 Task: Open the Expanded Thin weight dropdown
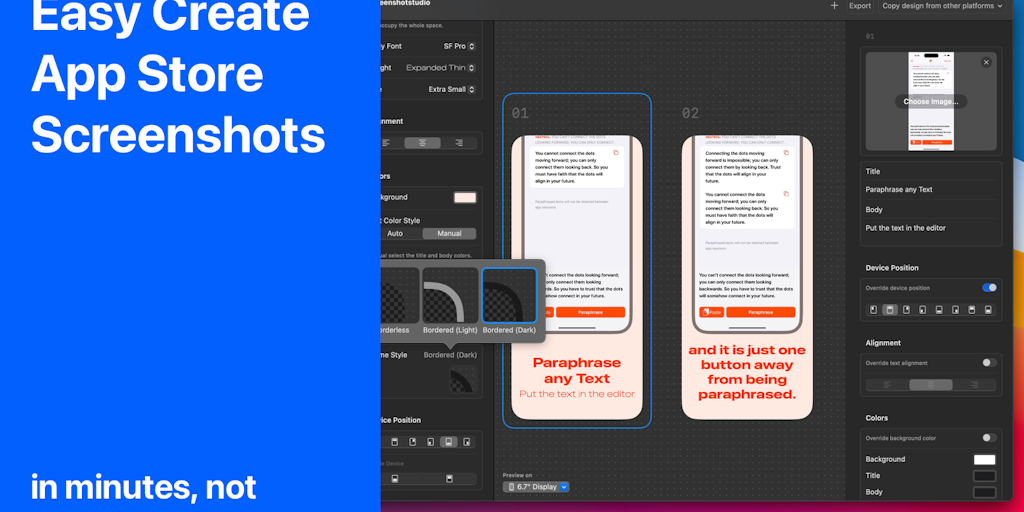(441, 68)
